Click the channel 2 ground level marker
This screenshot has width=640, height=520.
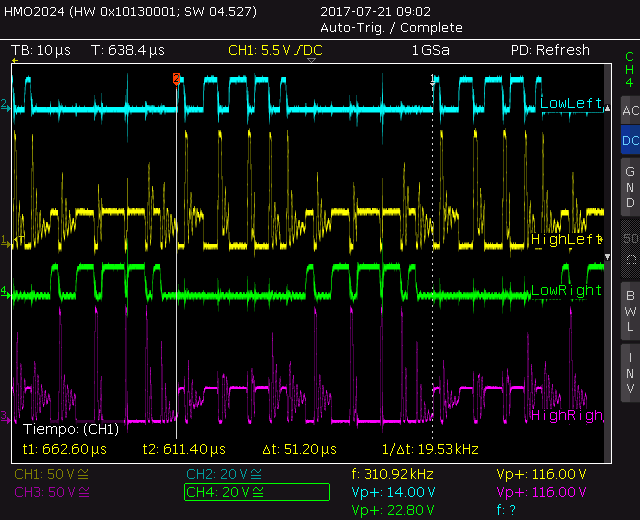pos(5,105)
